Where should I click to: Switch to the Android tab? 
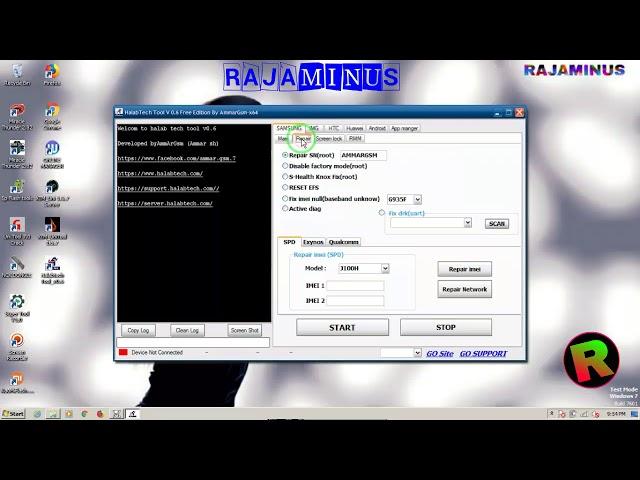click(377, 128)
